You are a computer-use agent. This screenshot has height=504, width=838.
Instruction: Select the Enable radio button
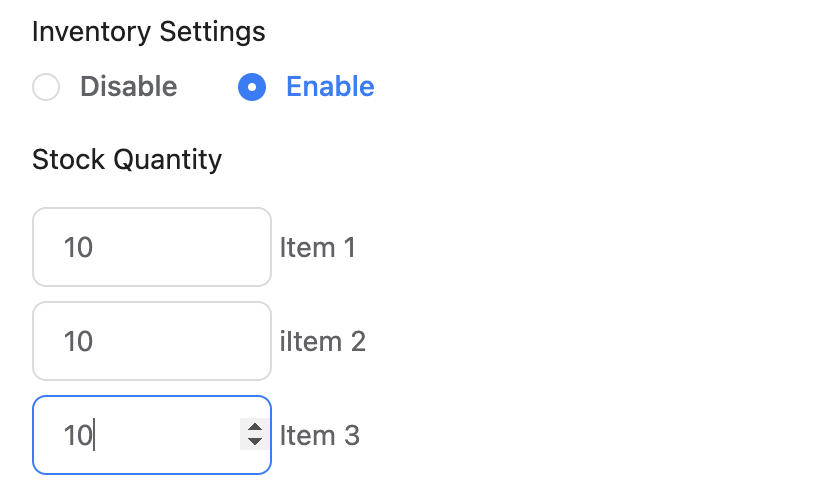tap(252, 87)
